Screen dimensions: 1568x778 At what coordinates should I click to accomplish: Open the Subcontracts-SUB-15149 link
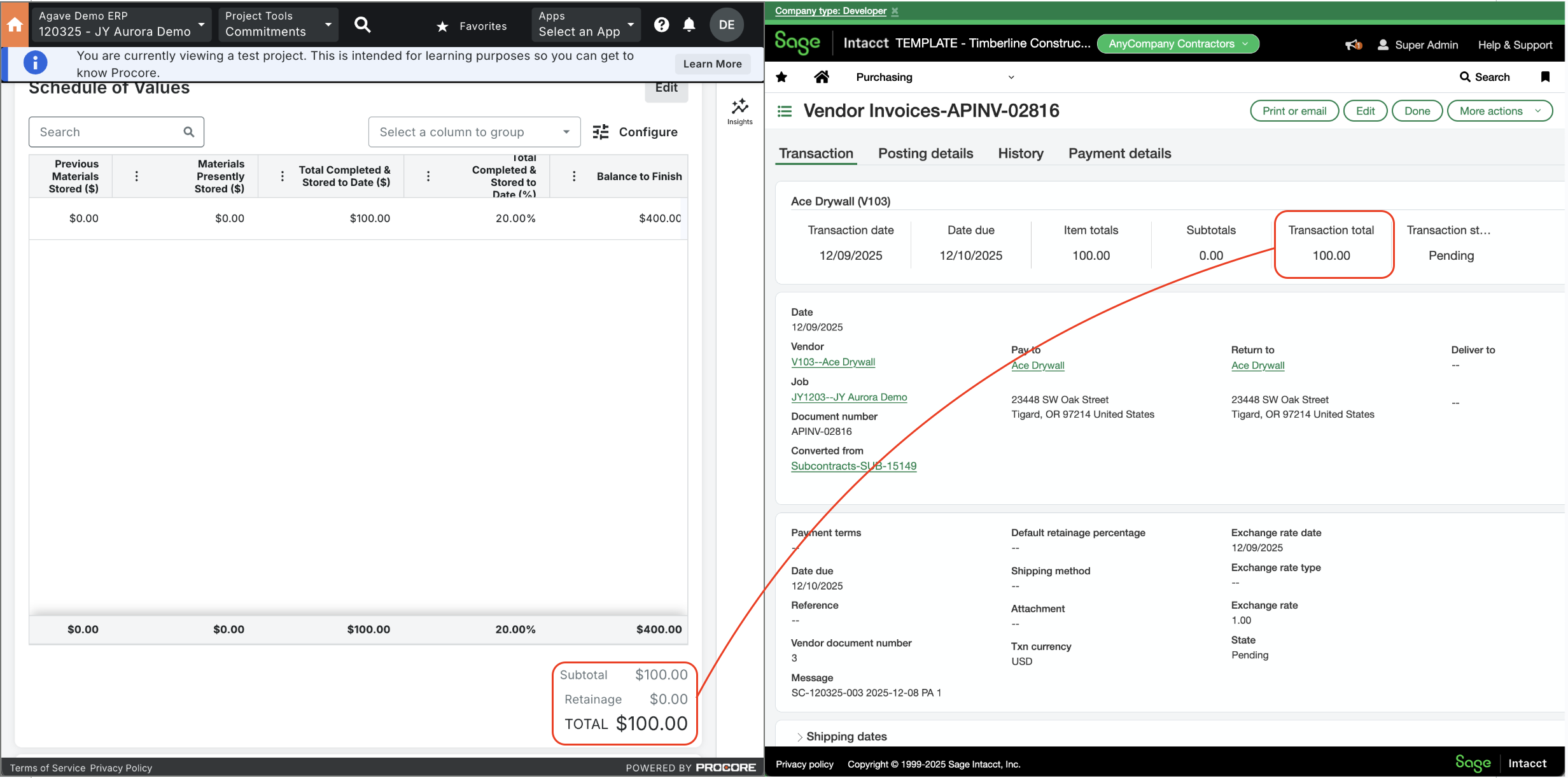[x=853, y=465]
